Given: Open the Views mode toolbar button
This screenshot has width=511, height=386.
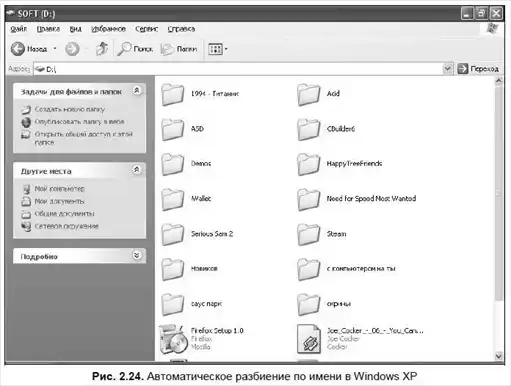Looking at the screenshot, I should tap(215, 49).
